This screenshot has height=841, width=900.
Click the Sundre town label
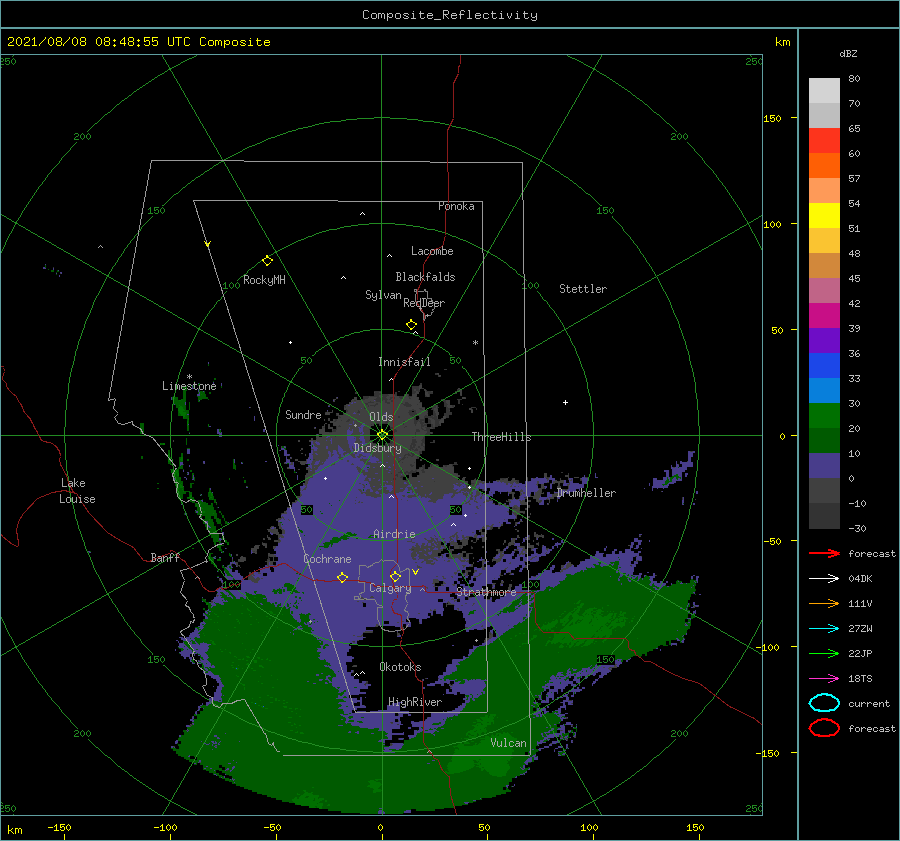(x=303, y=414)
